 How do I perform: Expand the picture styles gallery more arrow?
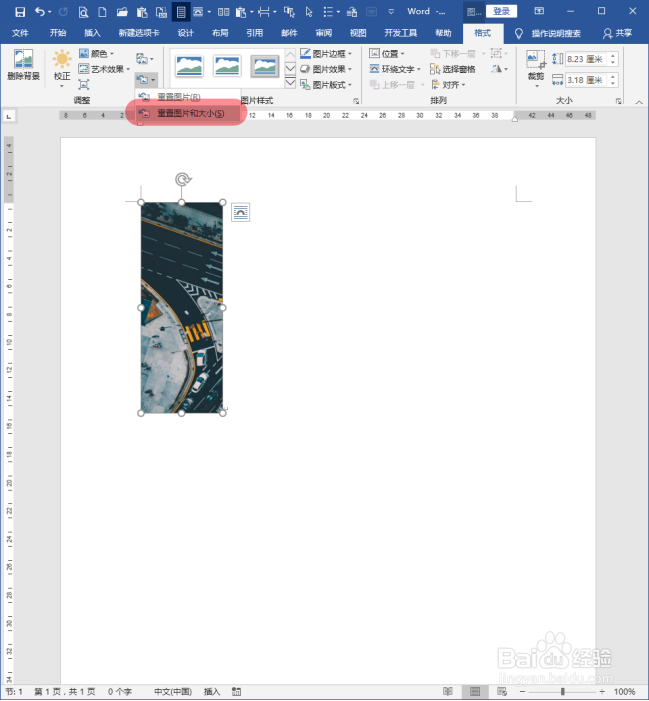click(290, 83)
